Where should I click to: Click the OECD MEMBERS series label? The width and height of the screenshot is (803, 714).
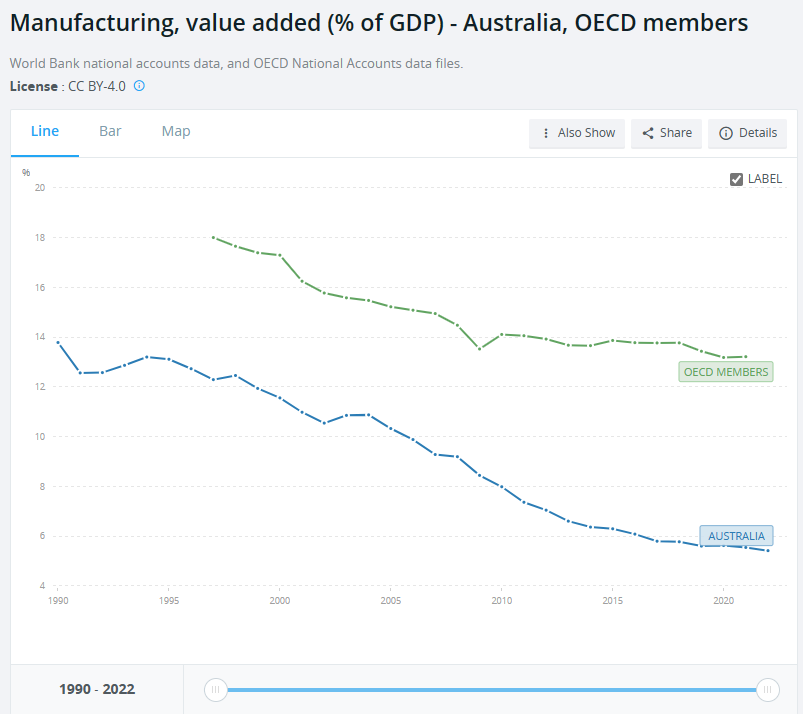pyautogui.click(x=726, y=372)
